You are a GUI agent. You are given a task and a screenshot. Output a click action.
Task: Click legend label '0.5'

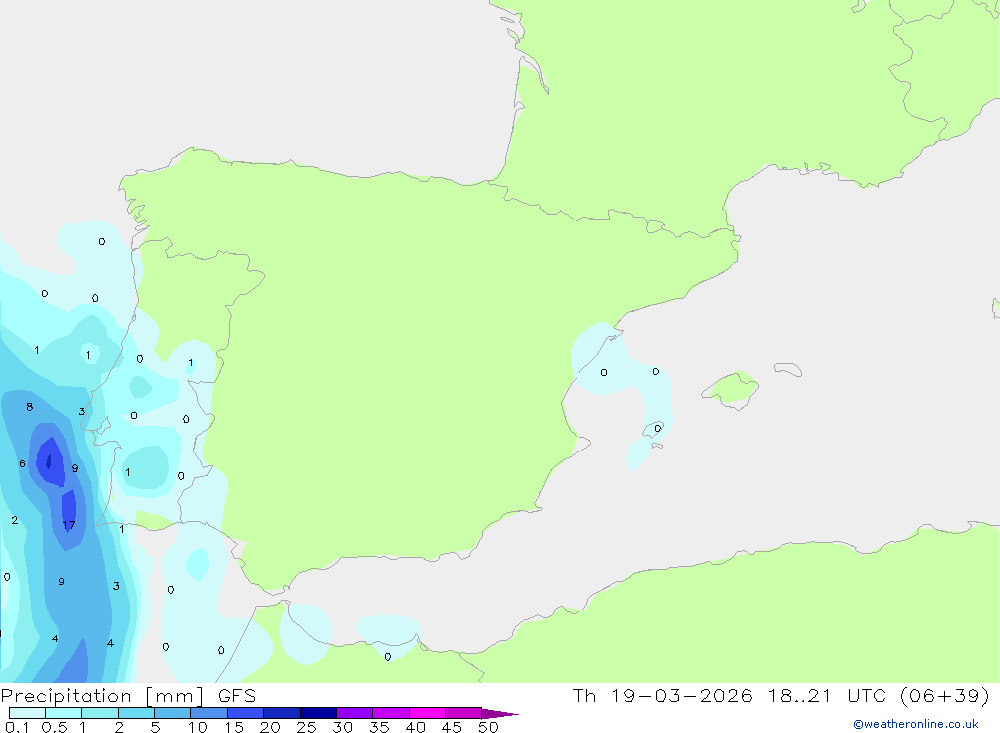54,727
